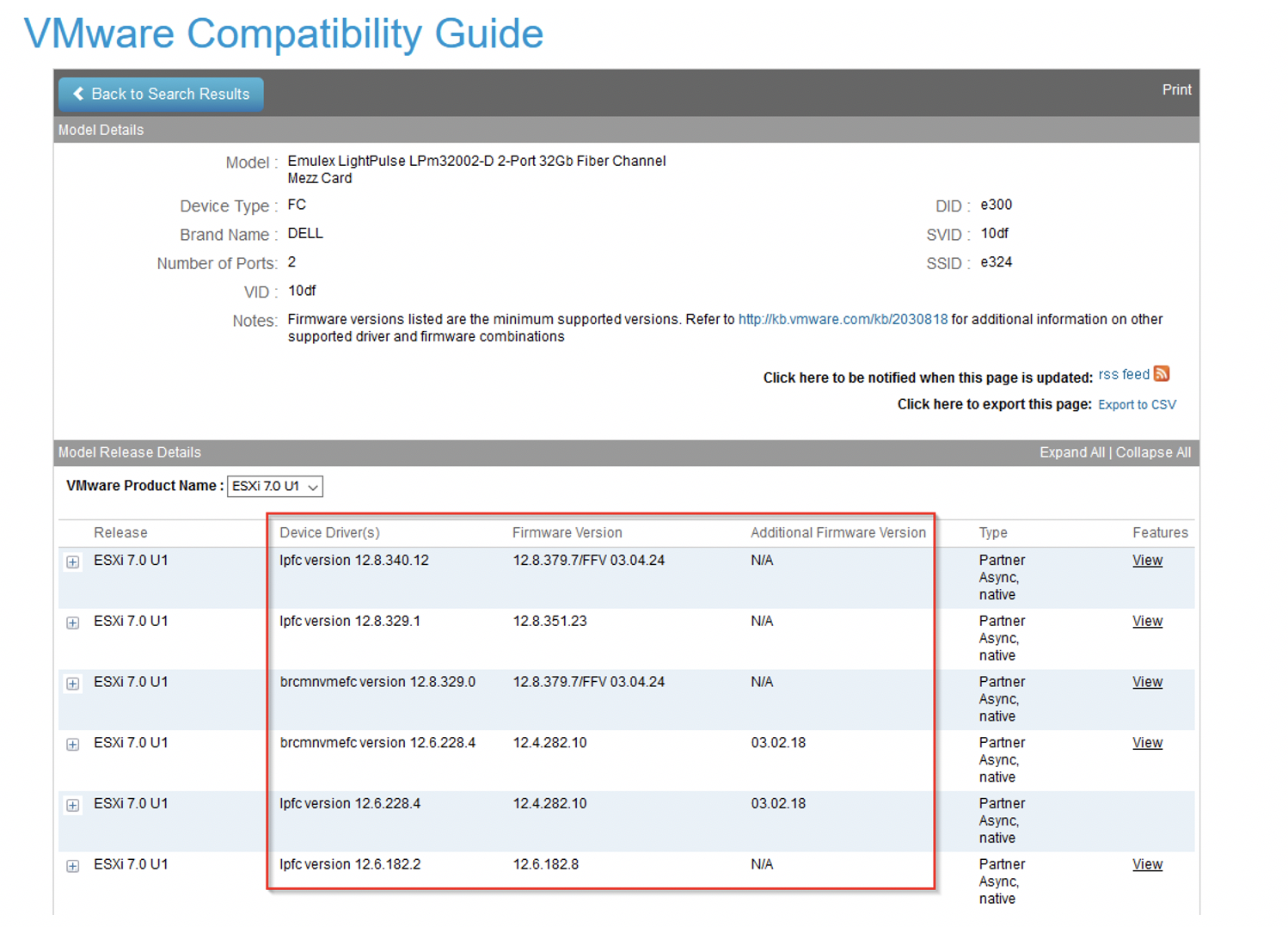This screenshot has height=927, width=1288.
Task: View features for lpfc version 12.8.329.1
Action: (x=1147, y=621)
